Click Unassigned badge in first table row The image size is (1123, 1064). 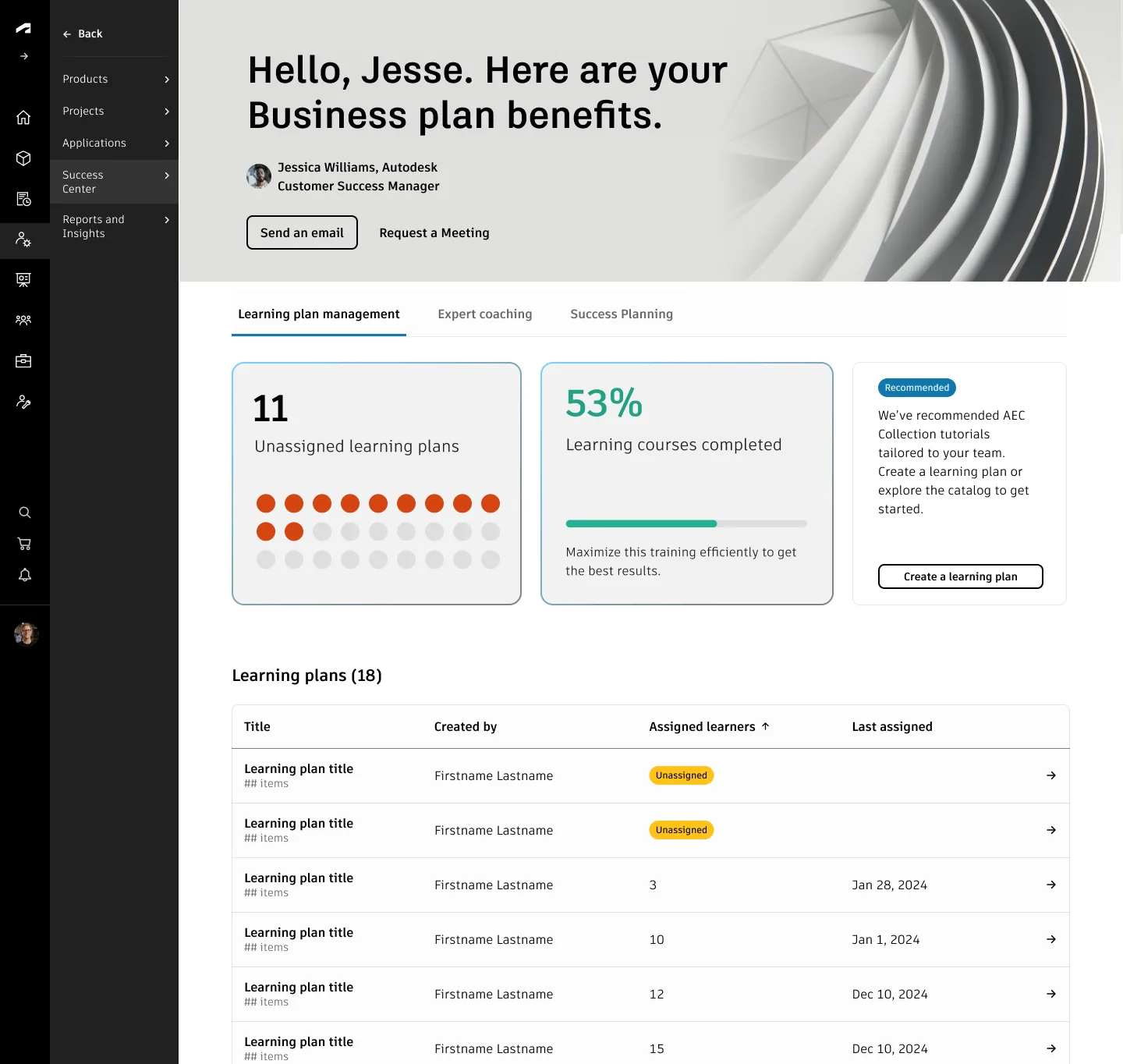coord(682,775)
